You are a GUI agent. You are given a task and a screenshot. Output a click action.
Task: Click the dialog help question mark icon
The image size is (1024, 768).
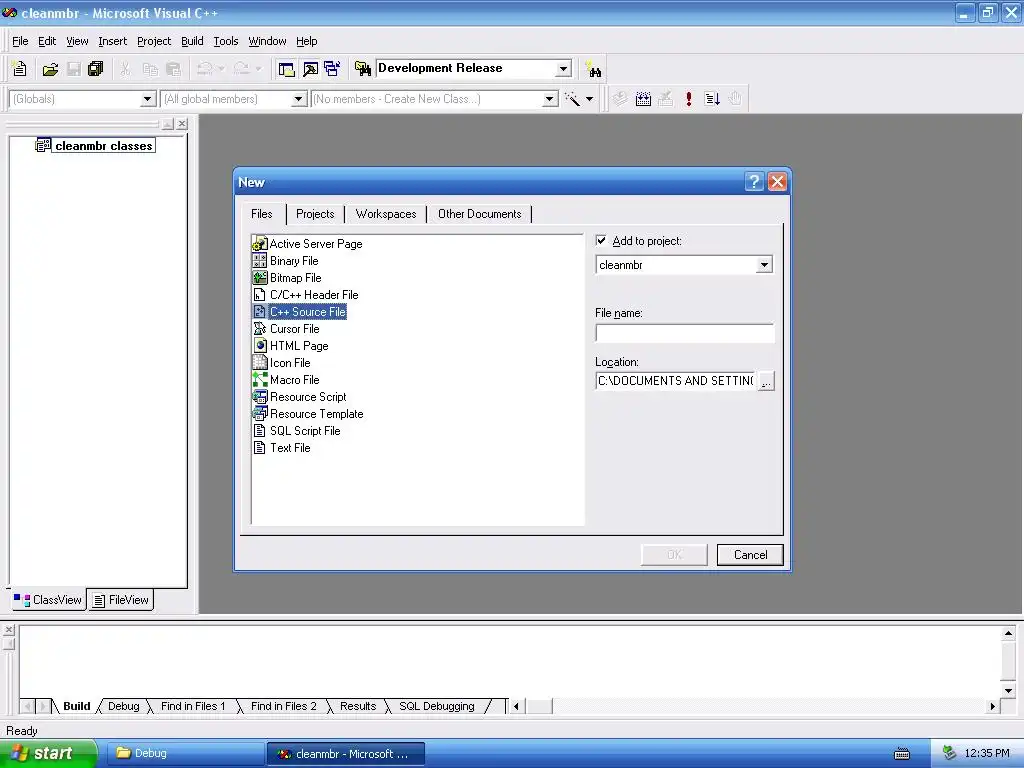(x=754, y=182)
